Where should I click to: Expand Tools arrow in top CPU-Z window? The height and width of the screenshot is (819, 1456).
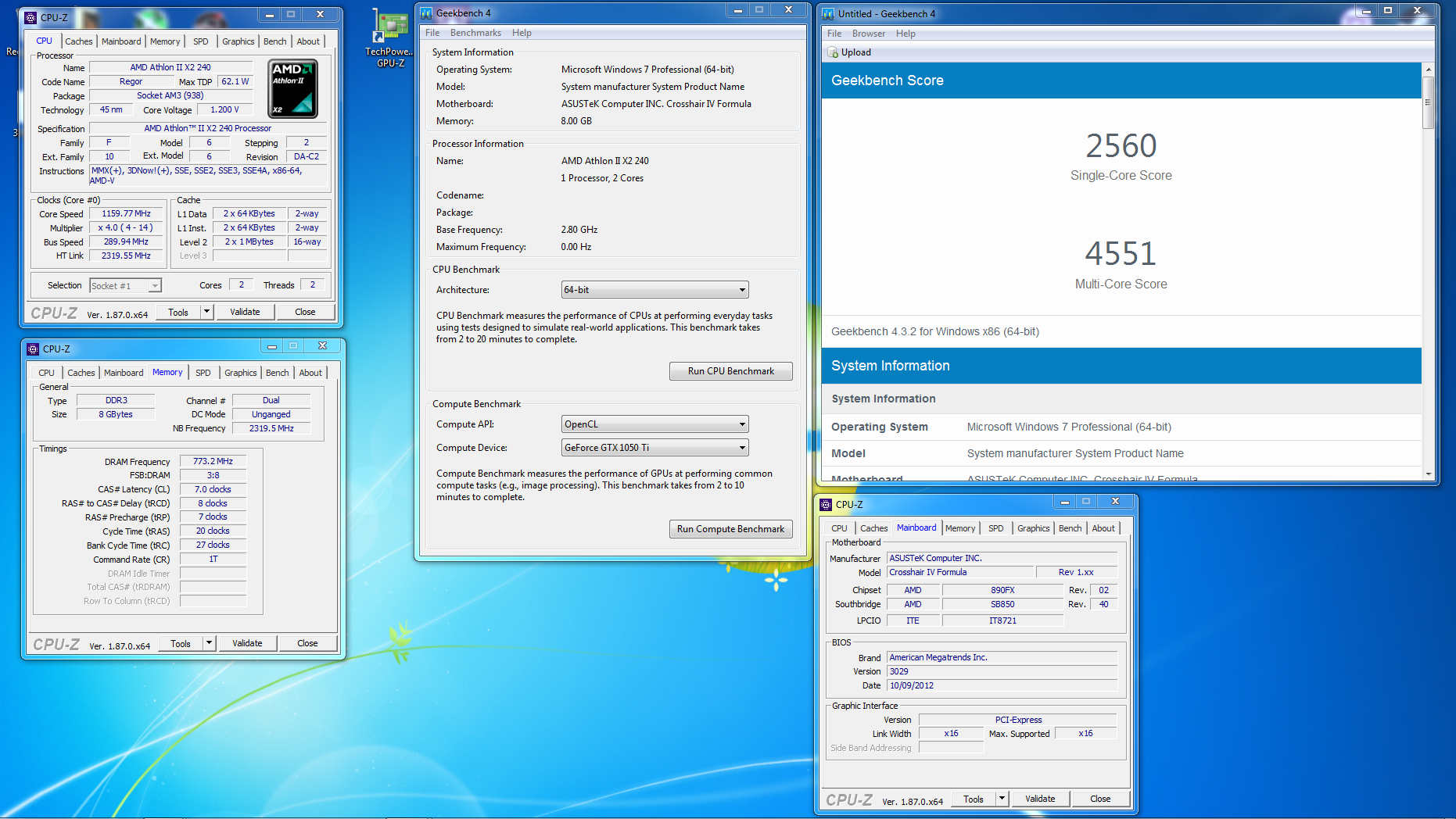coord(207,312)
